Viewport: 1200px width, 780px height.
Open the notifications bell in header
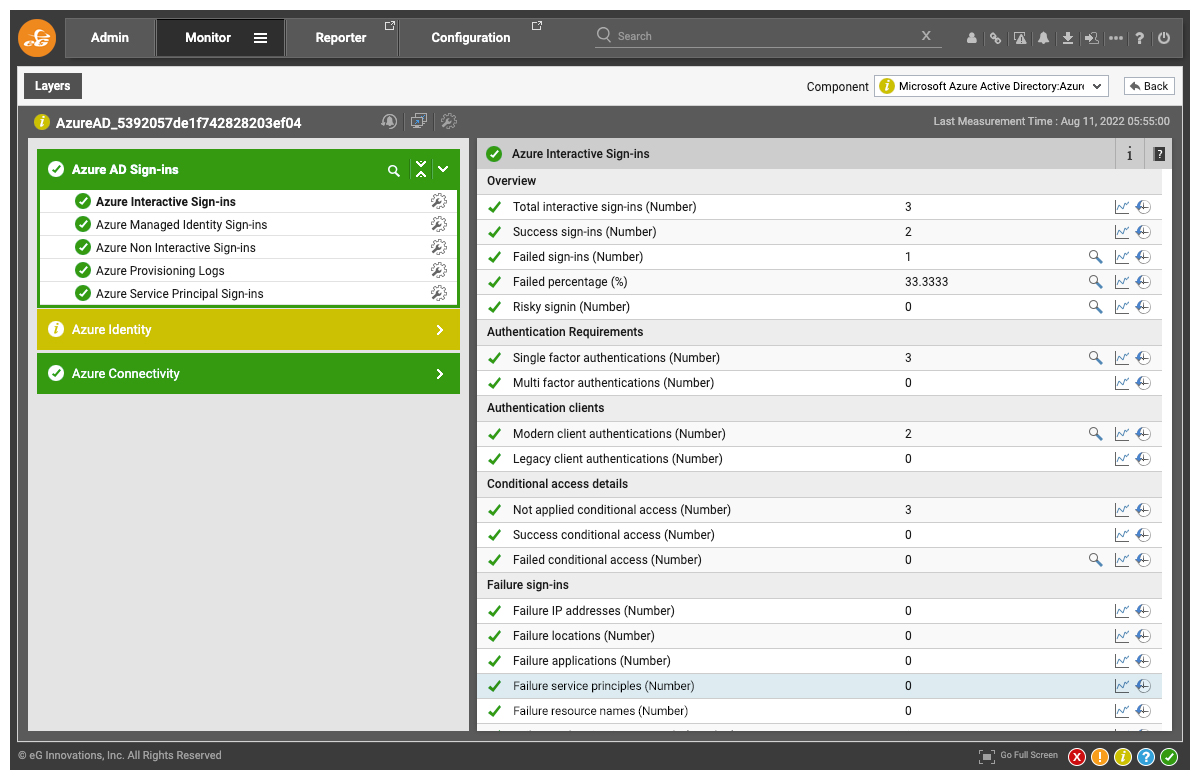[x=1044, y=38]
